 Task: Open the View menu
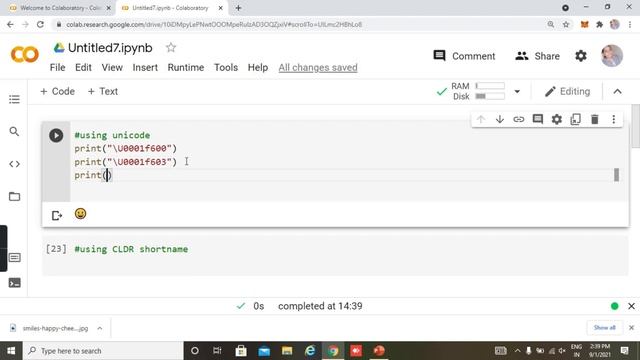(112, 67)
